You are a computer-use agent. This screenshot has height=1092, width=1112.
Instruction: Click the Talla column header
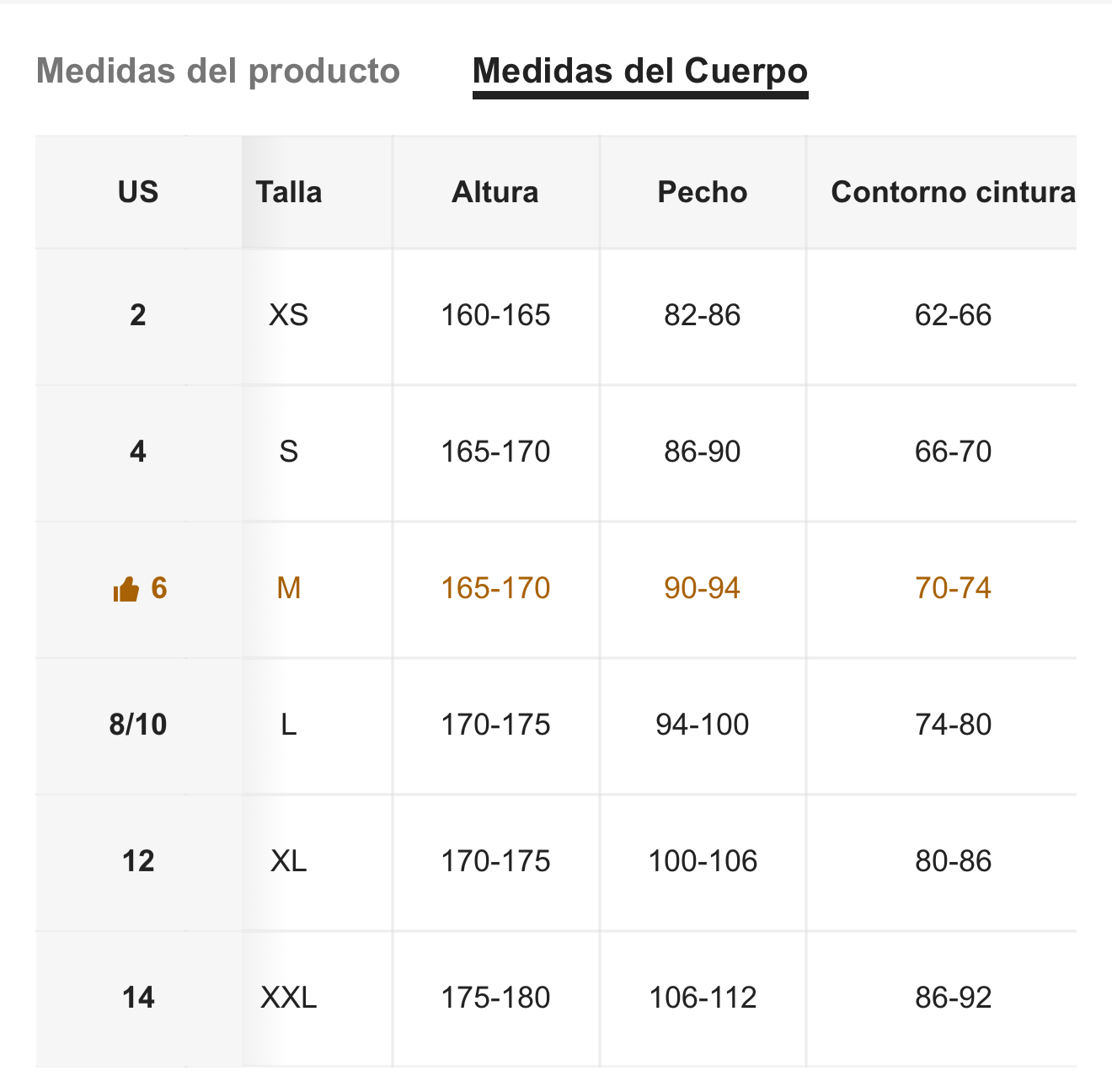289,192
